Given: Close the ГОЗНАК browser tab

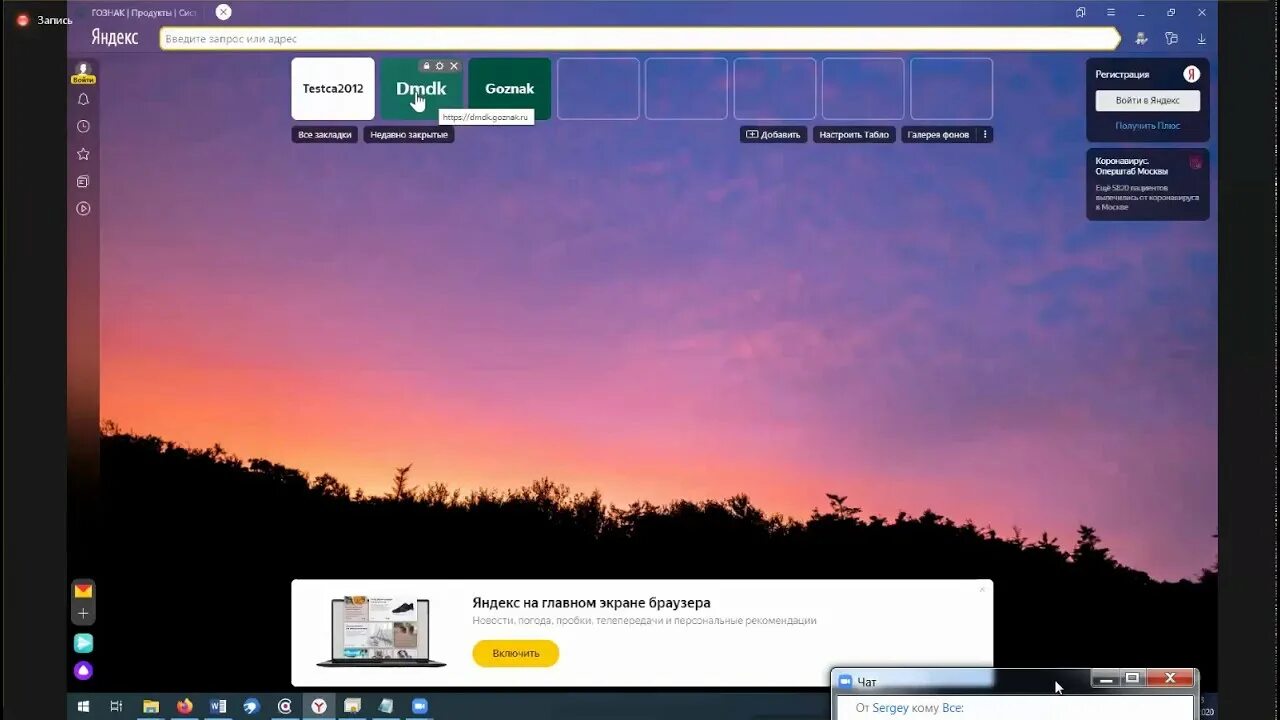Looking at the screenshot, I should [x=223, y=12].
